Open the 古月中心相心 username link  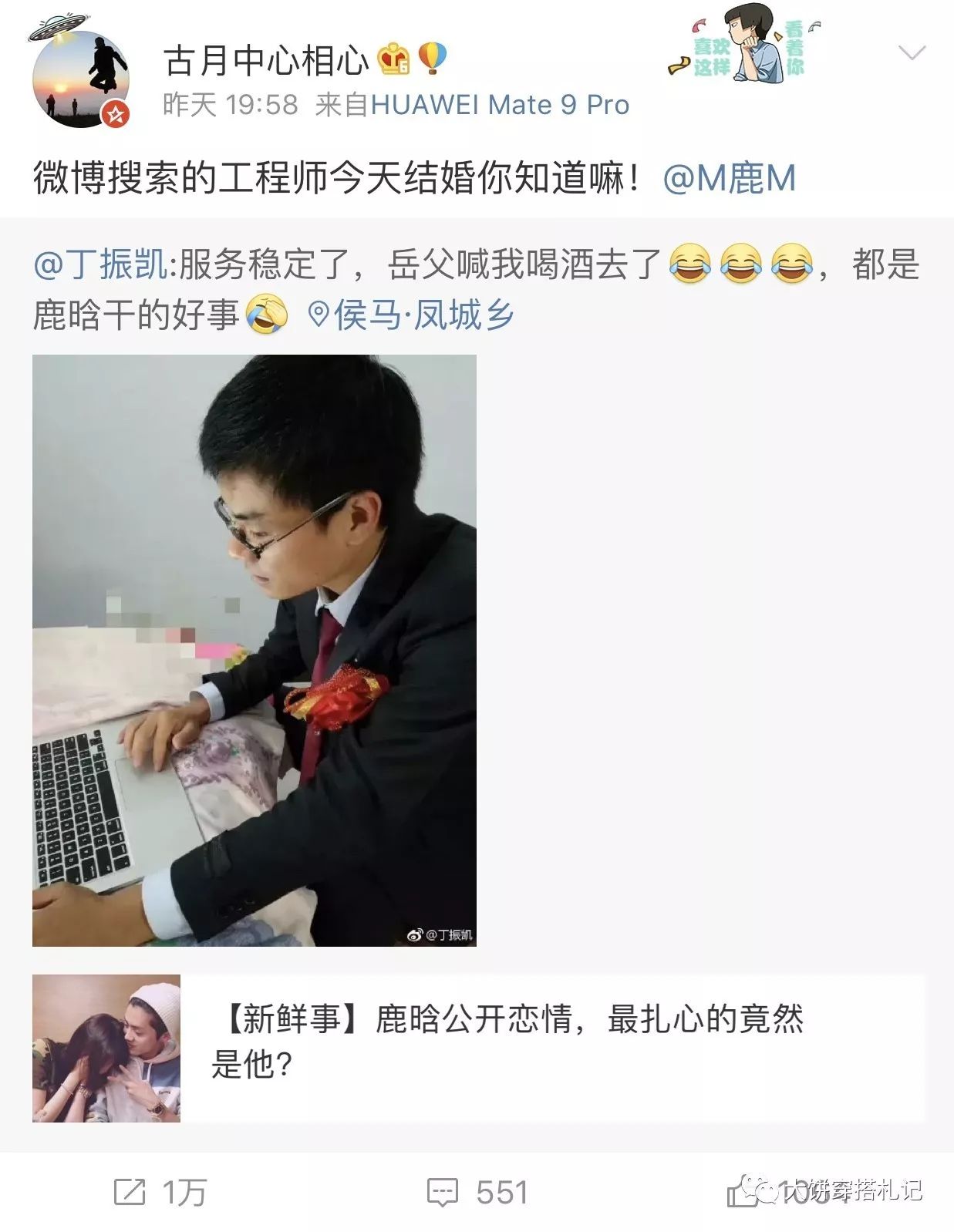click(x=267, y=61)
